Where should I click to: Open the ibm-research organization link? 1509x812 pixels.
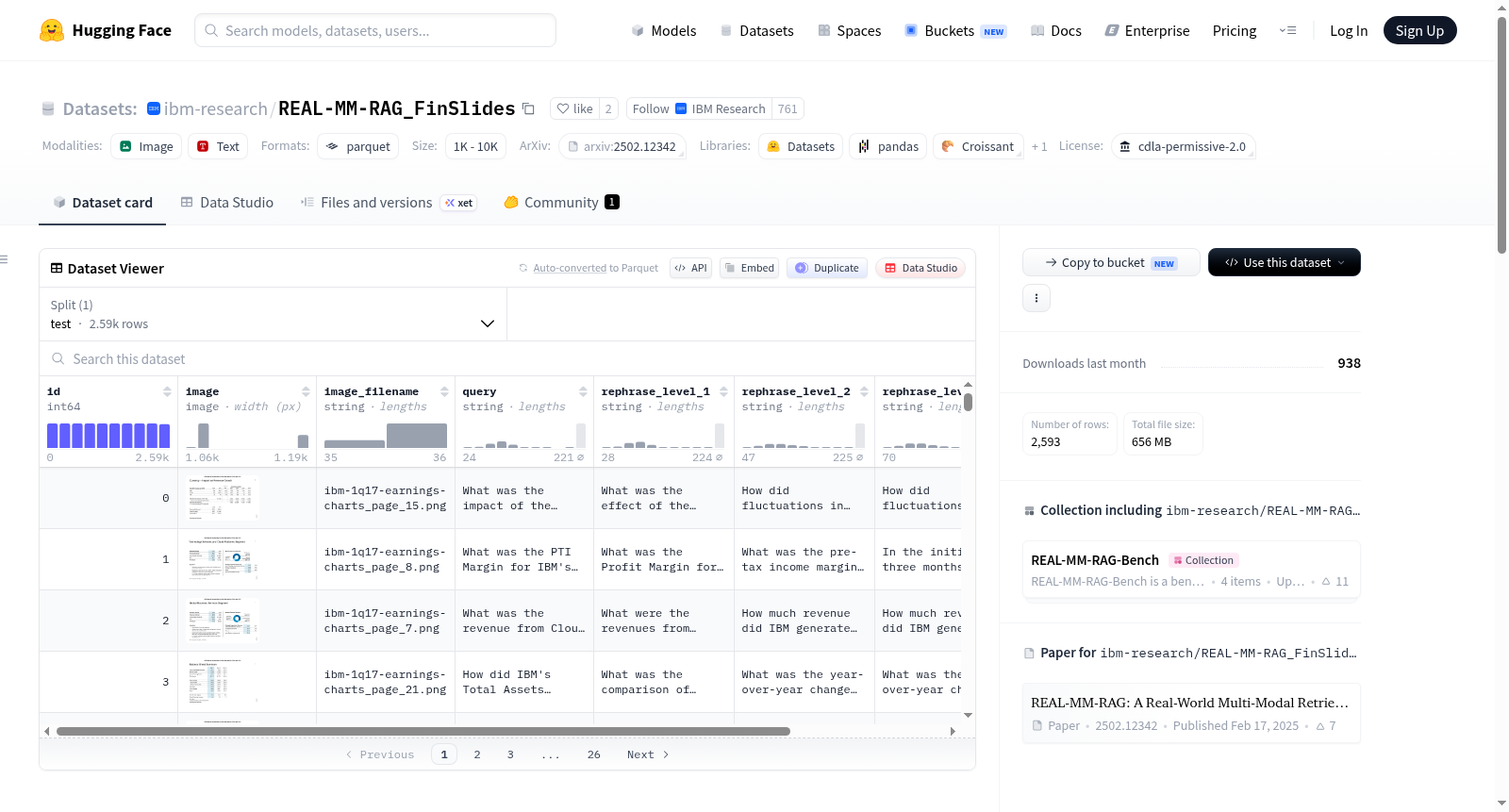216,108
